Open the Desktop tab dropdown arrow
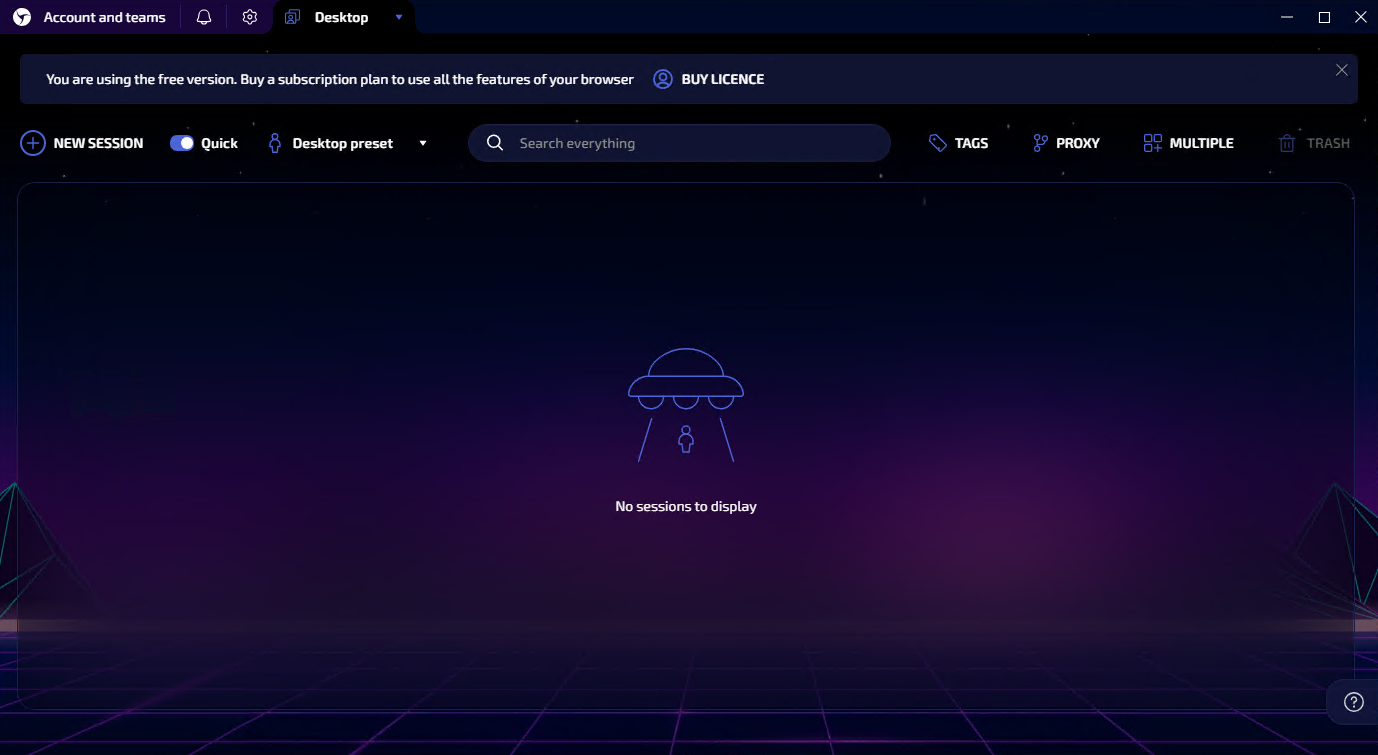This screenshot has height=755, width=1378. point(399,17)
